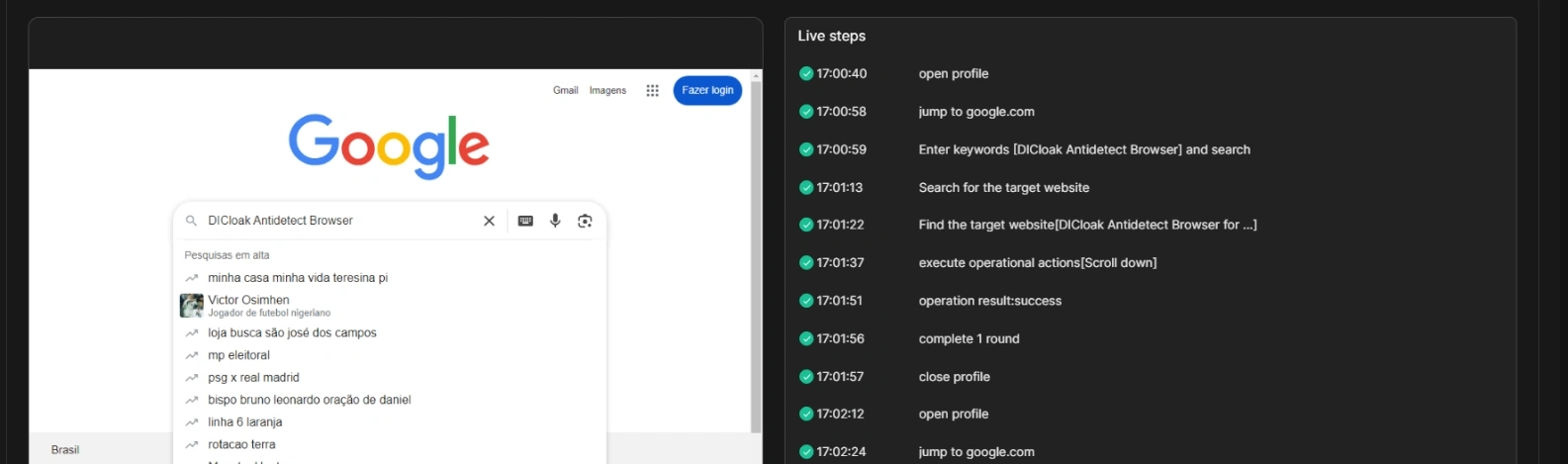Open the Imagens link
This screenshot has width=1568, height=464.
pyautogui.click(x=607, y=90)
